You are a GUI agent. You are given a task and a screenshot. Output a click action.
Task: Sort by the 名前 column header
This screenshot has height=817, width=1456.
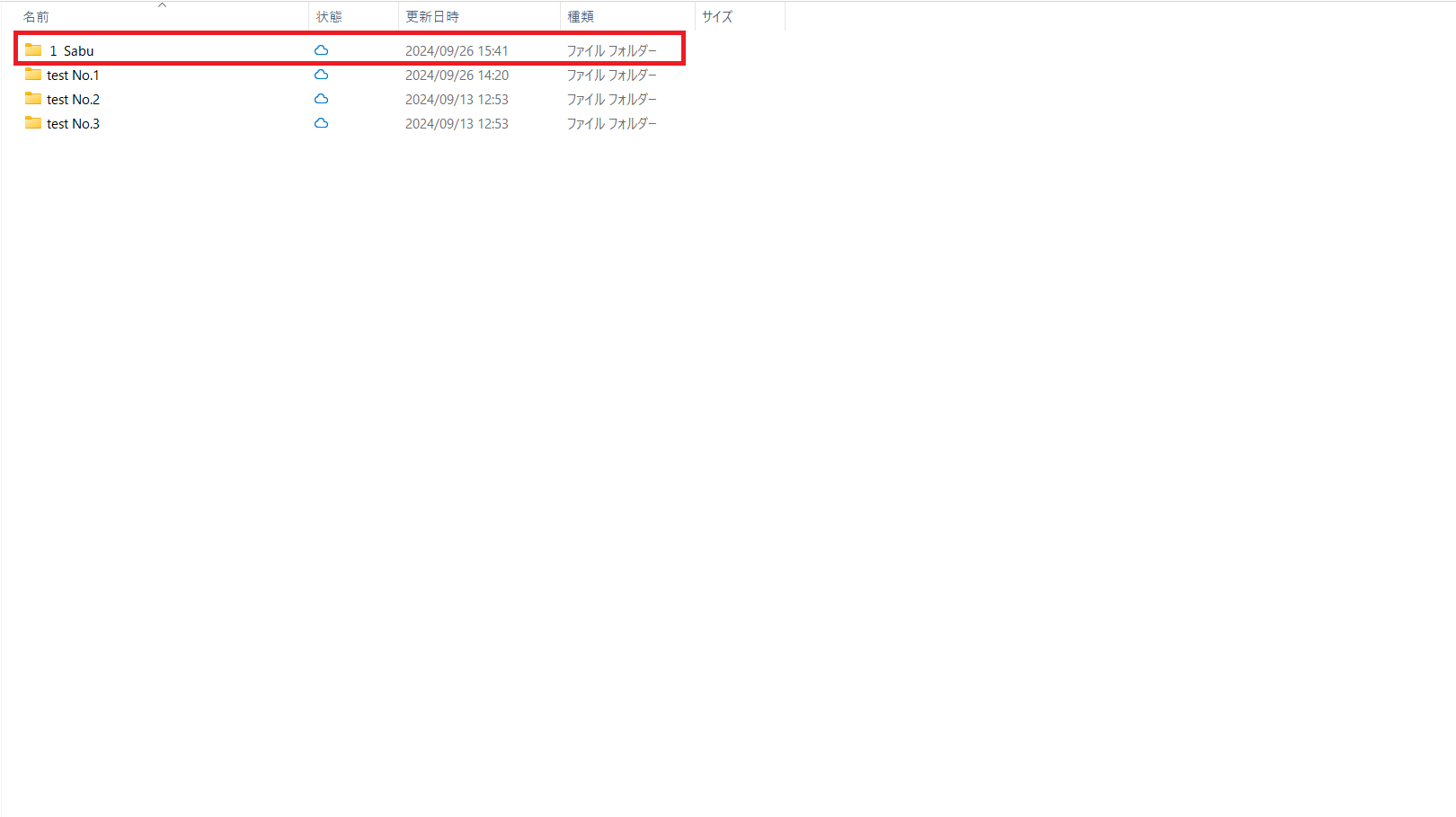(x=36, y=16)
